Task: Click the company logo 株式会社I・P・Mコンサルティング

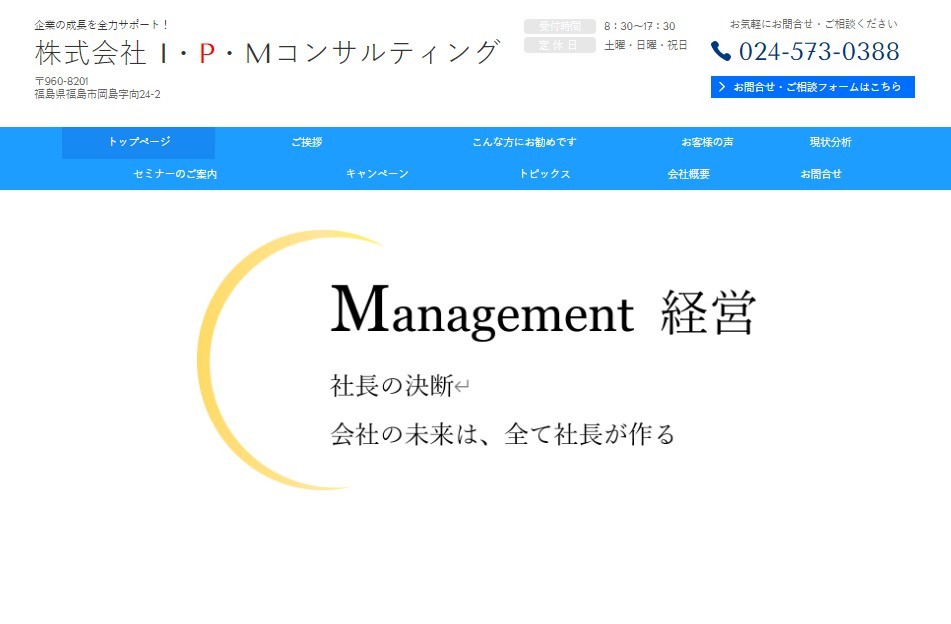Action: (x=263, y=52)
